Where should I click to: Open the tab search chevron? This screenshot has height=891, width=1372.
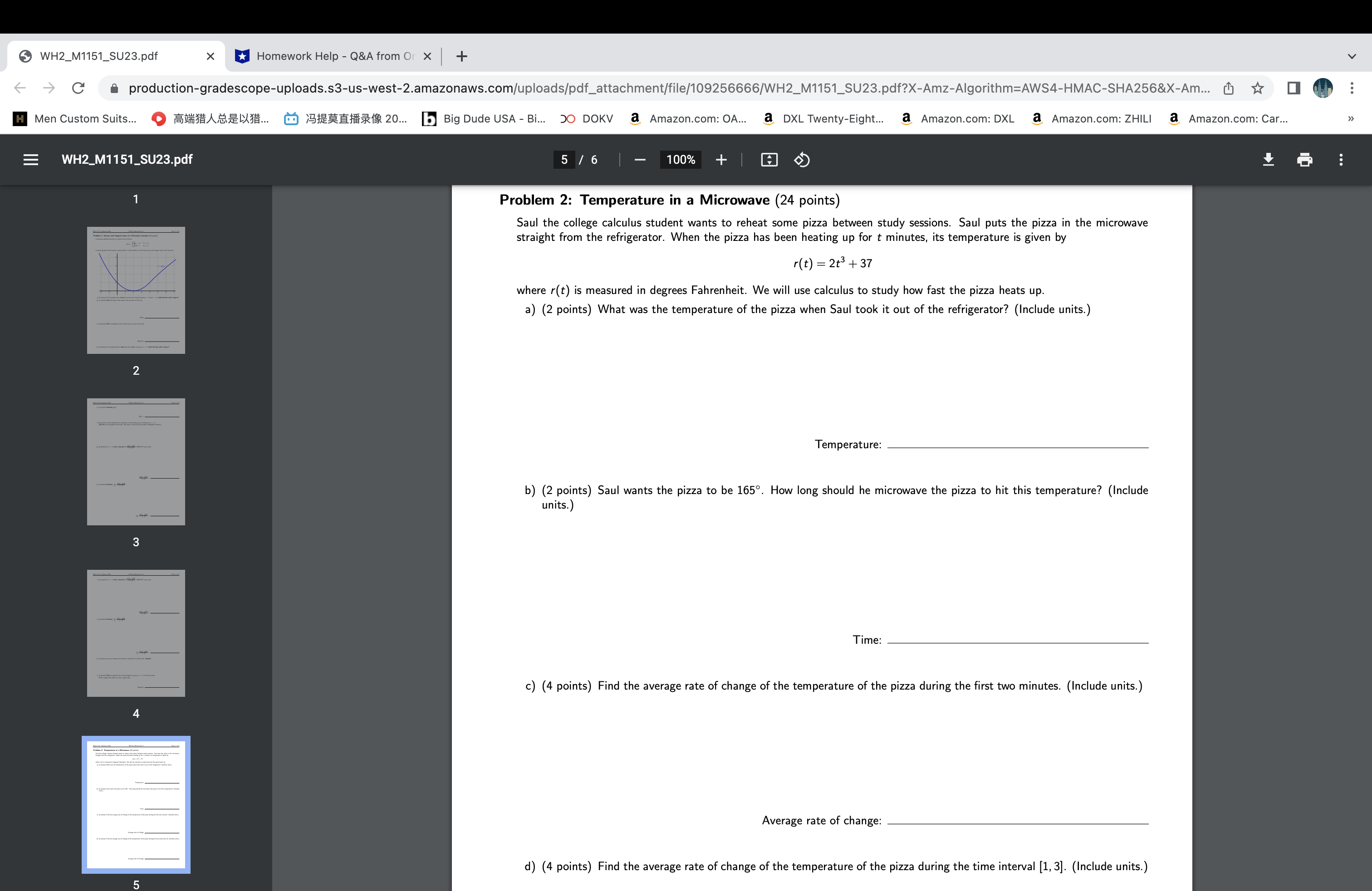tap(1351, 56)
